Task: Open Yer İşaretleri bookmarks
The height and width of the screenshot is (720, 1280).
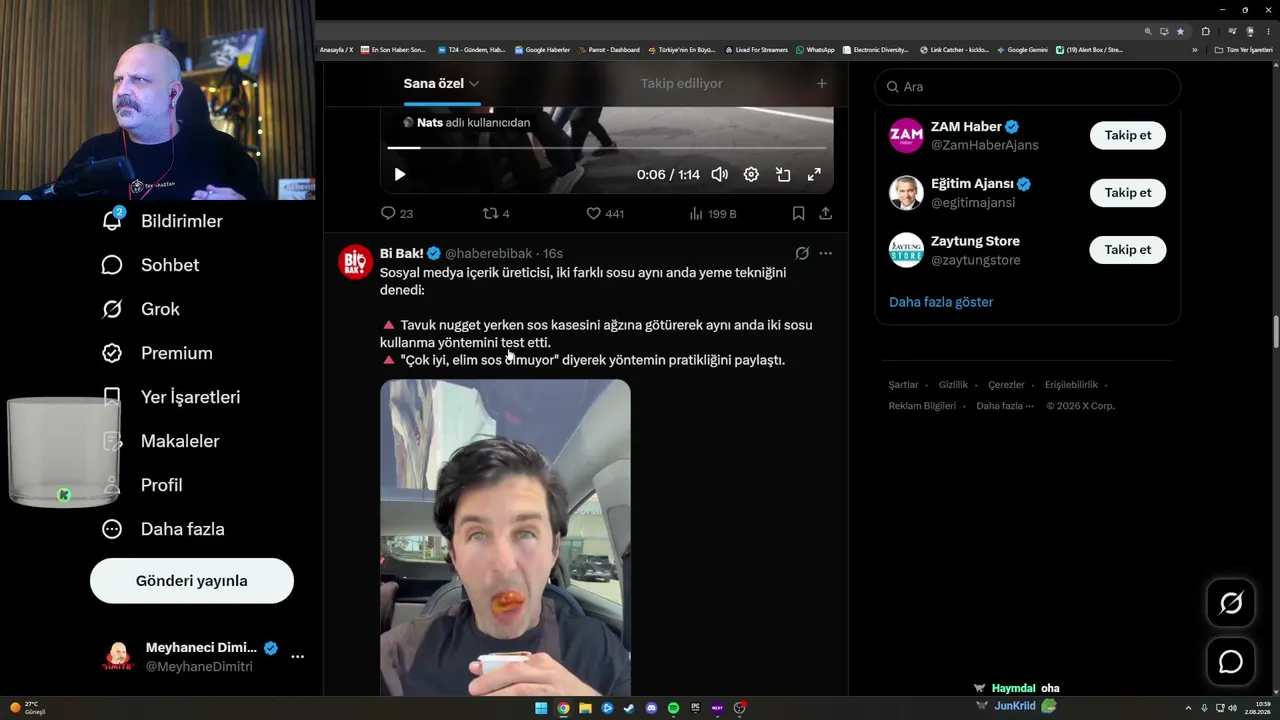Action: click(x=171, y=397)
